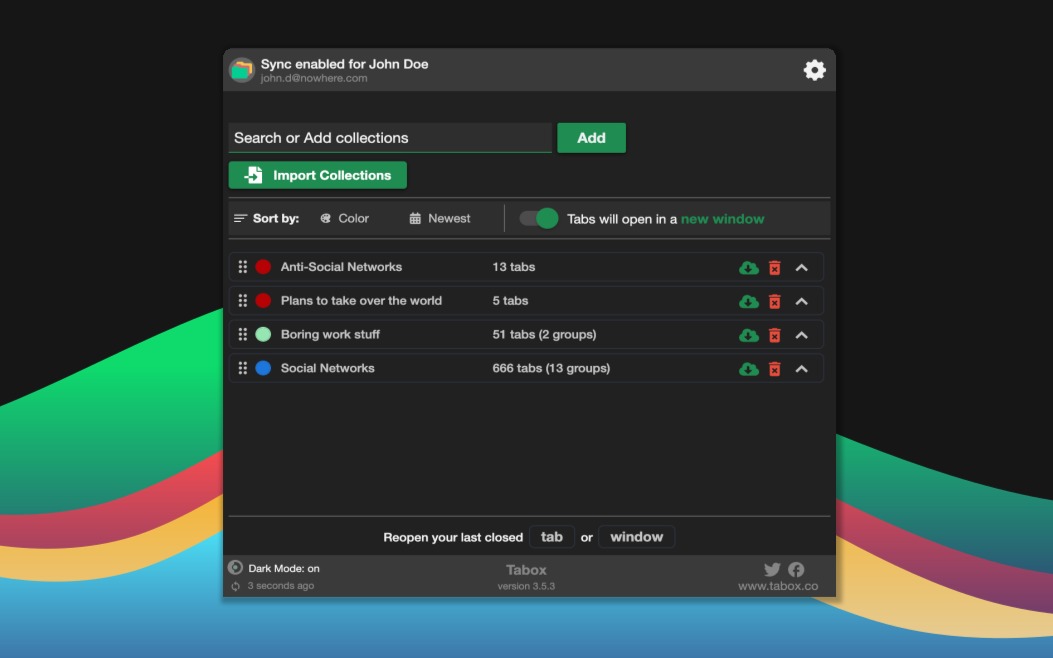The width and height of the screenshot is (1053, 658).
Task: Click the sort lines icon beside Sort by
Action: (x=240, y=218)
